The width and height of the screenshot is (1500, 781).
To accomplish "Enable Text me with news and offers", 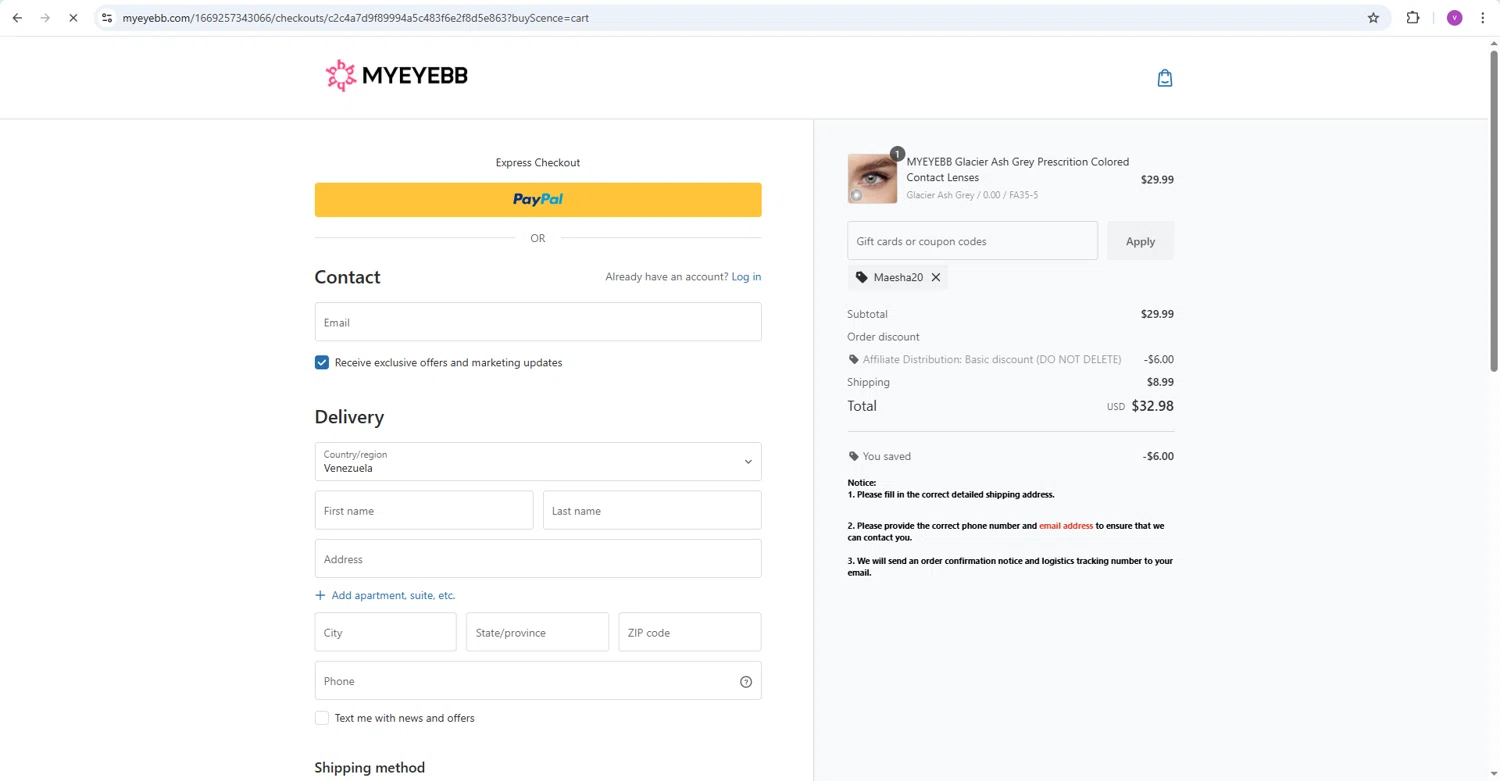I will pos(322,718).
